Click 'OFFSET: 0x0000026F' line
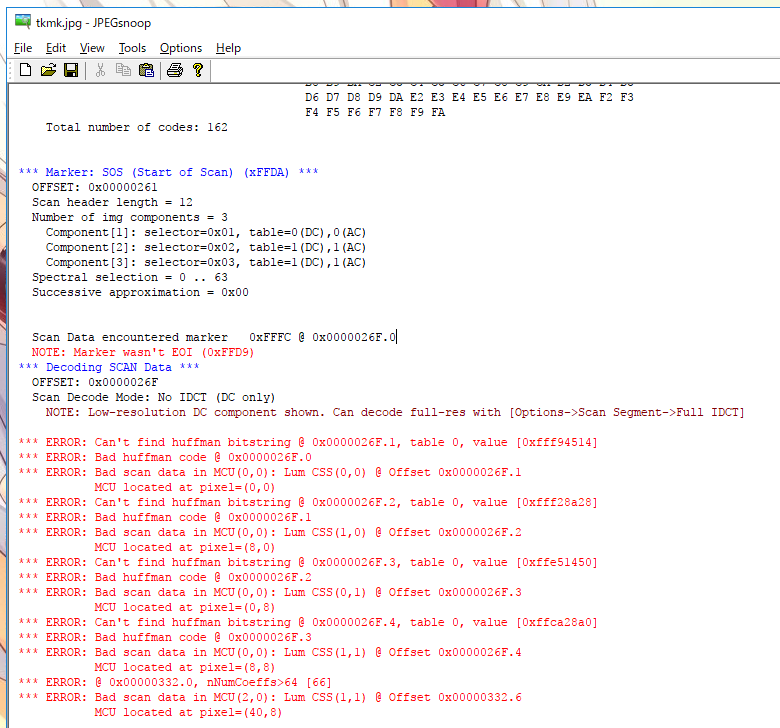 [x=95, y=382]
